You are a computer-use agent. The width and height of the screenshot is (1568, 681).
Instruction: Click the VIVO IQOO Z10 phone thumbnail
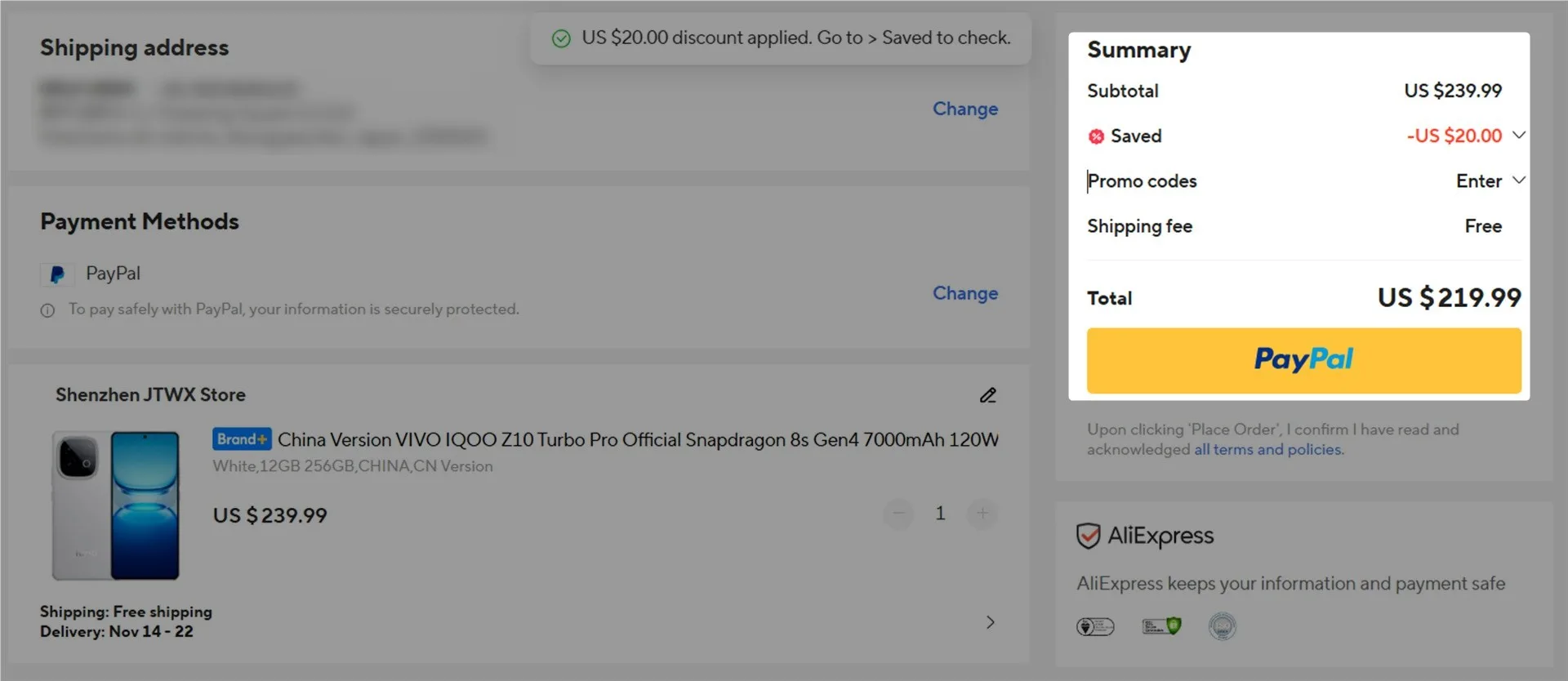pyautogui.click(x=116, y=505)
